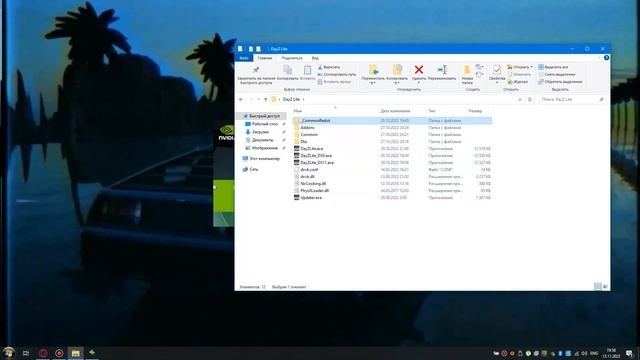The width and height of the screenshot is (640, 360).
Task: Open address bar history dropdown
Action: point(520,99)
